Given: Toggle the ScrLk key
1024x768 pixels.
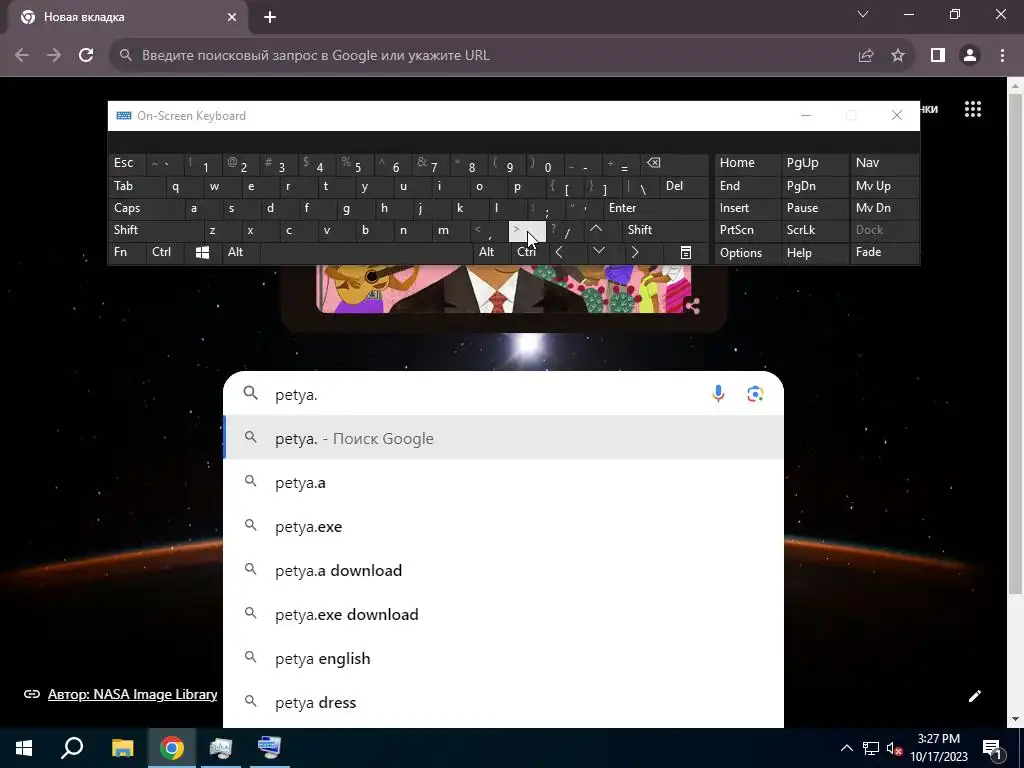Looking at the screenshot, I should click(x=814, y=230).
